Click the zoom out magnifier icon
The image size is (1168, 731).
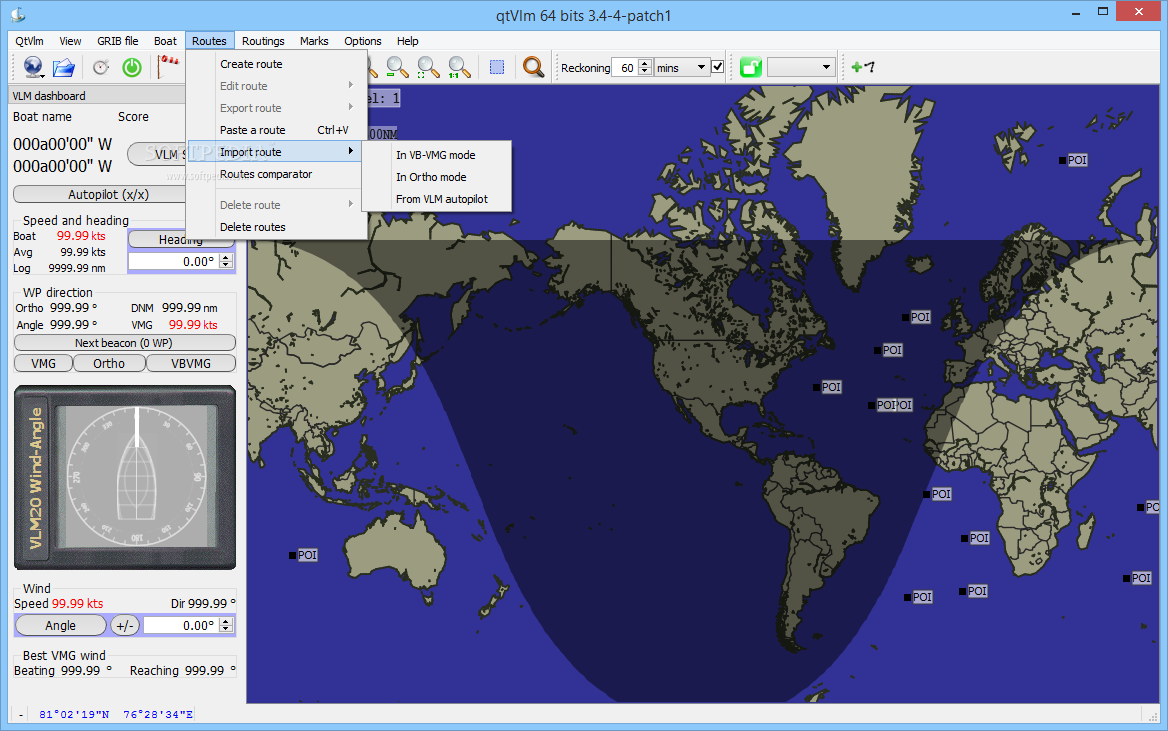pyautogui.click(x=398, y=67)
